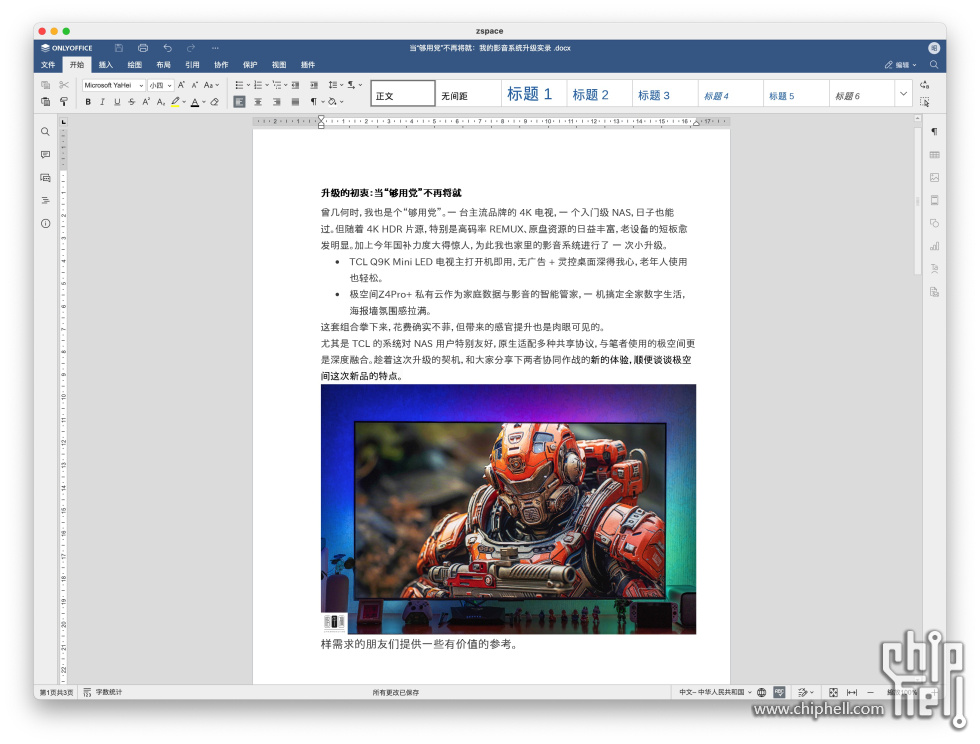Switch to the 协作 tab
Image resolution: width=980 pixels, height=744 pixels.
(x=221, y=64)
